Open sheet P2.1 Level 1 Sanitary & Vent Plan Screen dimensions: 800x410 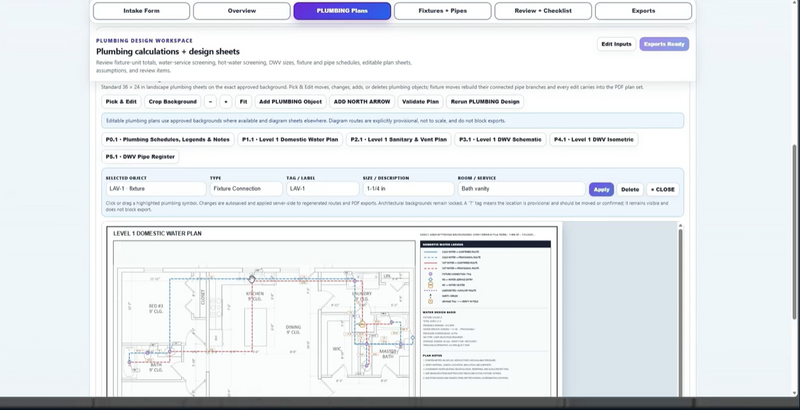pos(398,139)
